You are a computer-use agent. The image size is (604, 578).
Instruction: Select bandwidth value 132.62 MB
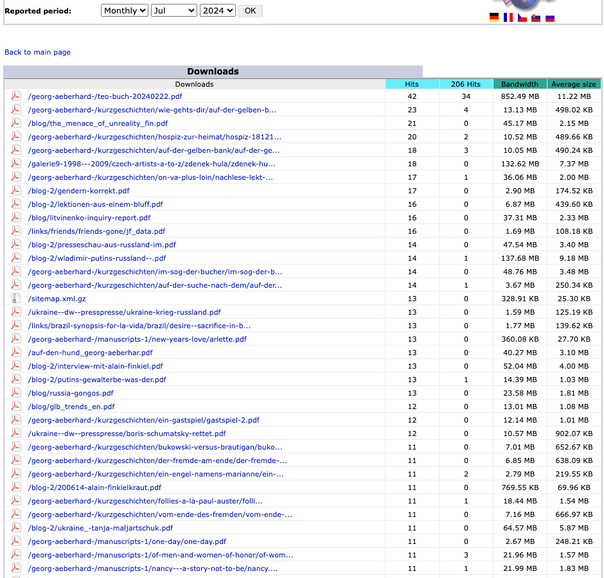click(x=520, y=164)
